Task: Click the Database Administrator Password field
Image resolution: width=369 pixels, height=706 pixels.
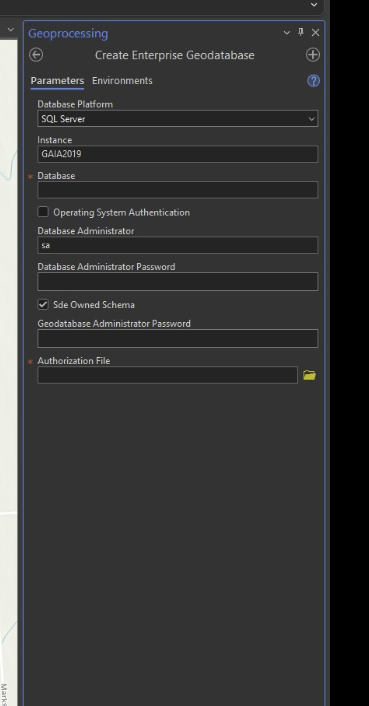Action: (x=178, y=281)
